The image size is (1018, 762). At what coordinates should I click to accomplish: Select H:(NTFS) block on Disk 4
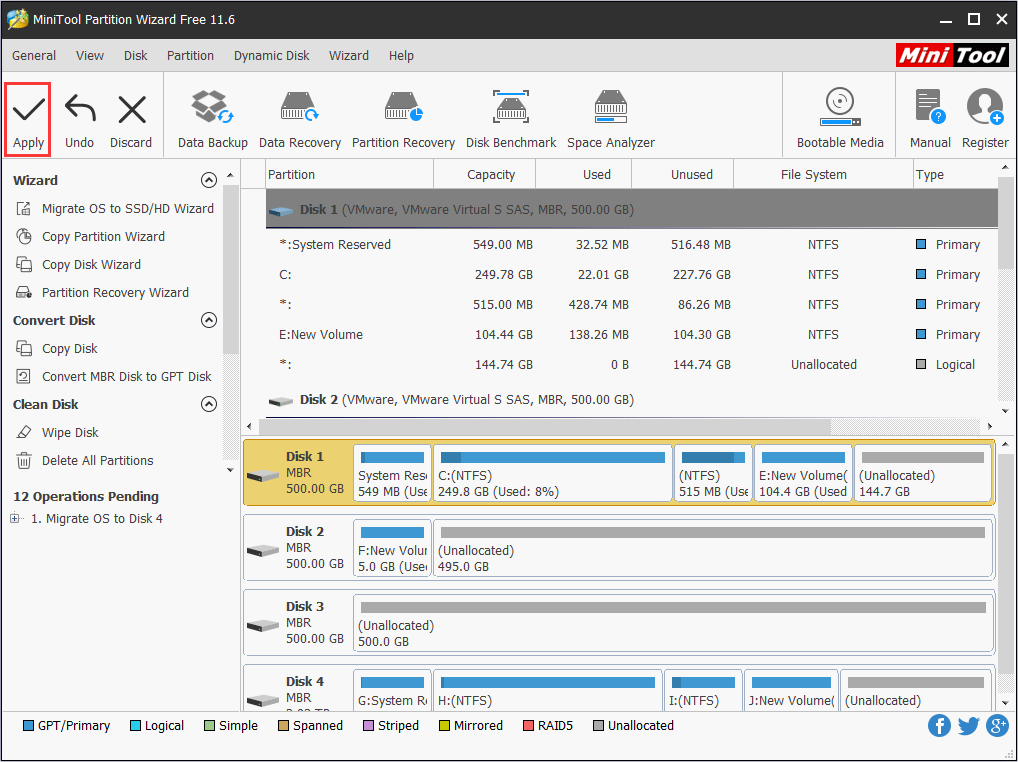pyautogui.click(x=548, y=691)
